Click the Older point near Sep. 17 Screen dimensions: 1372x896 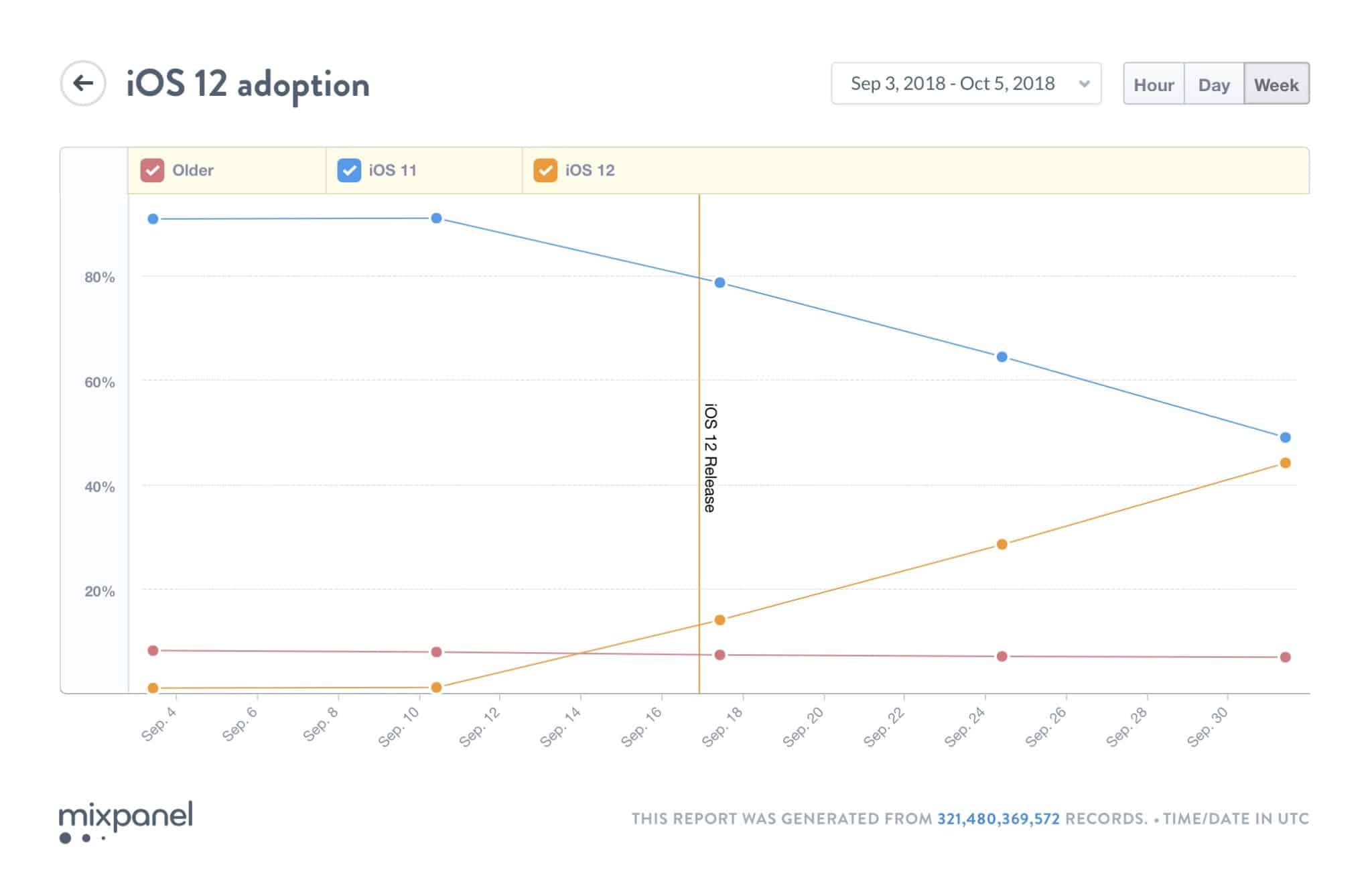point(719,655)
